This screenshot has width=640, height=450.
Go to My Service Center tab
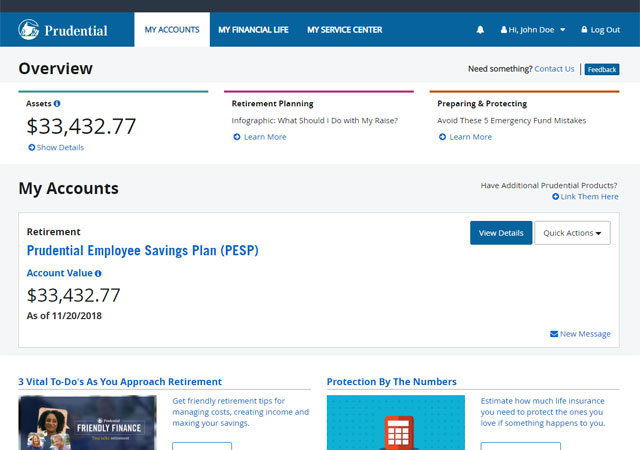point(344,30)
